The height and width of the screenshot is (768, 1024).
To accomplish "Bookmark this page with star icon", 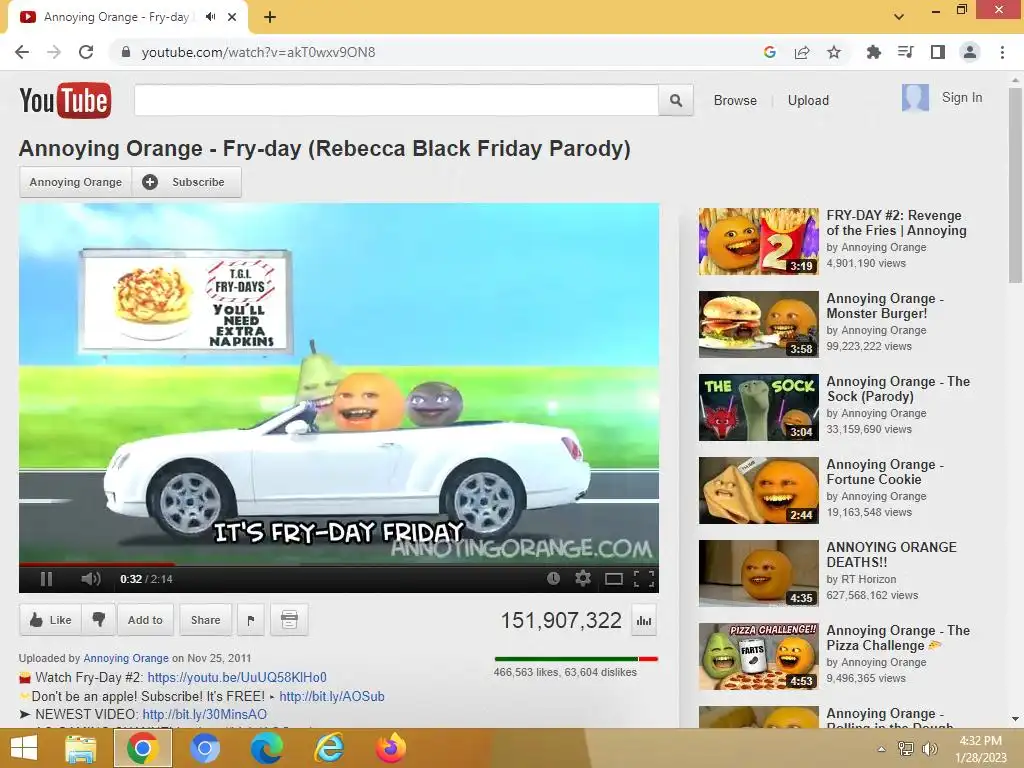I will tap(834, 52).
